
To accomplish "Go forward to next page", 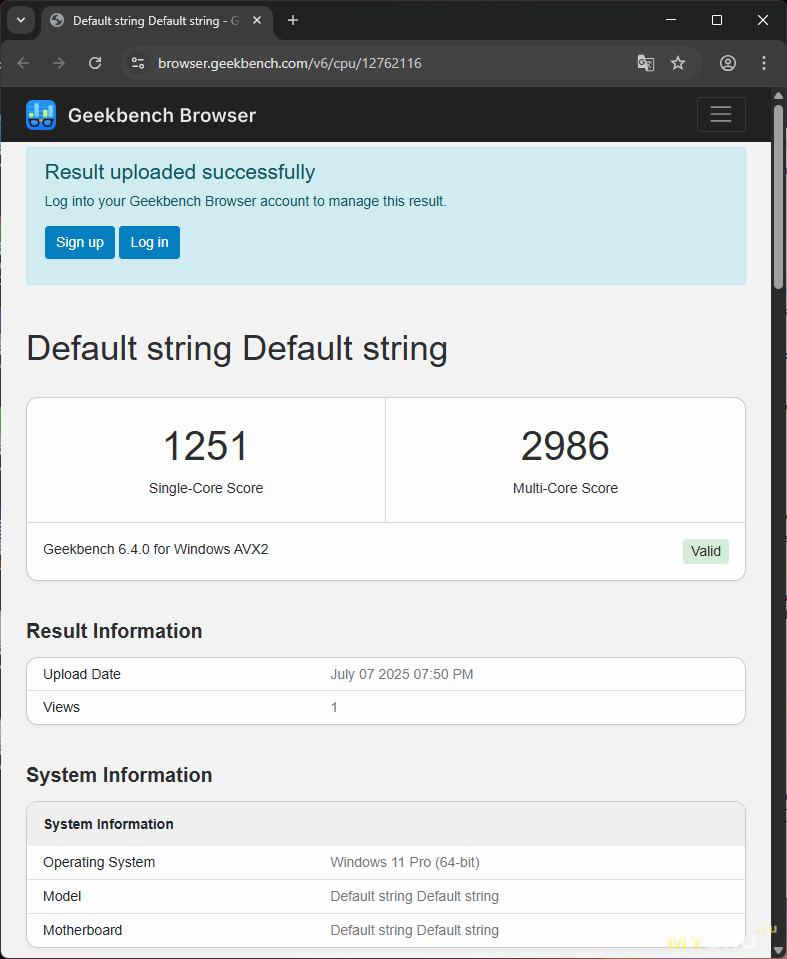I will (59, 63).
